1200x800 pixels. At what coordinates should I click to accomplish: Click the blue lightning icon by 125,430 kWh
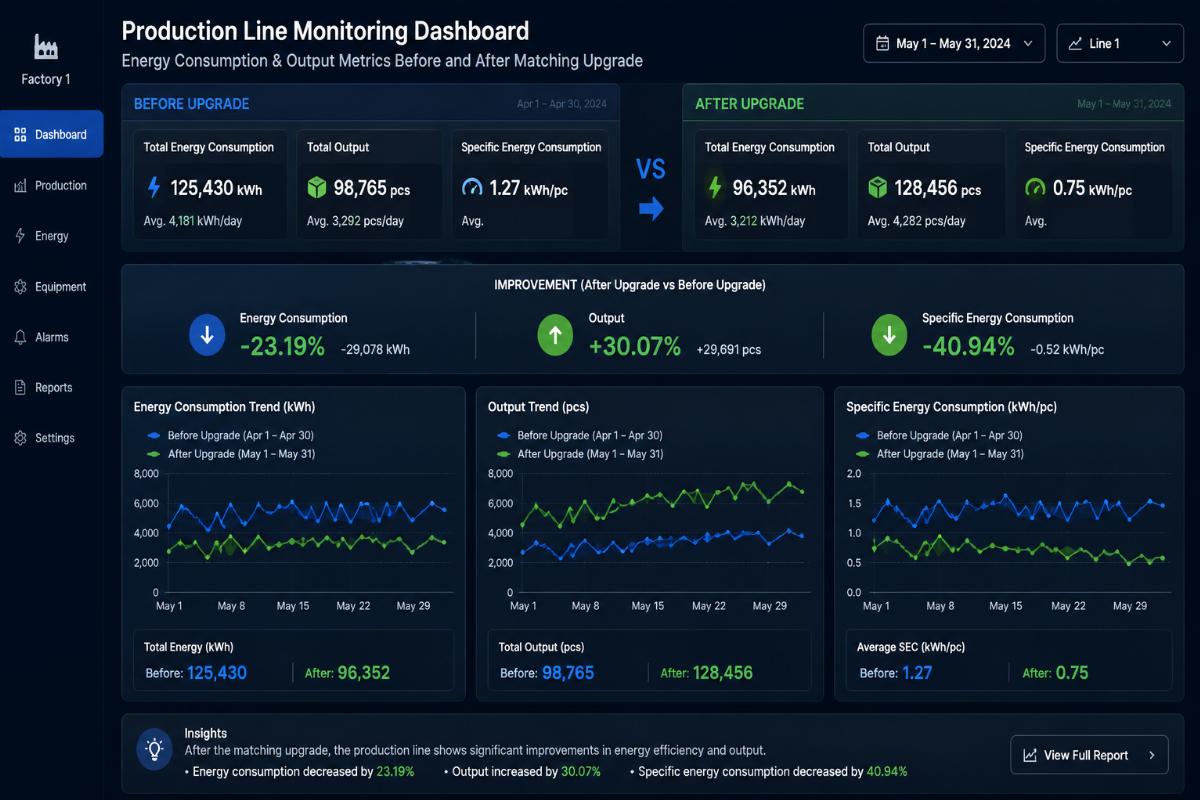tap(154, 187)
